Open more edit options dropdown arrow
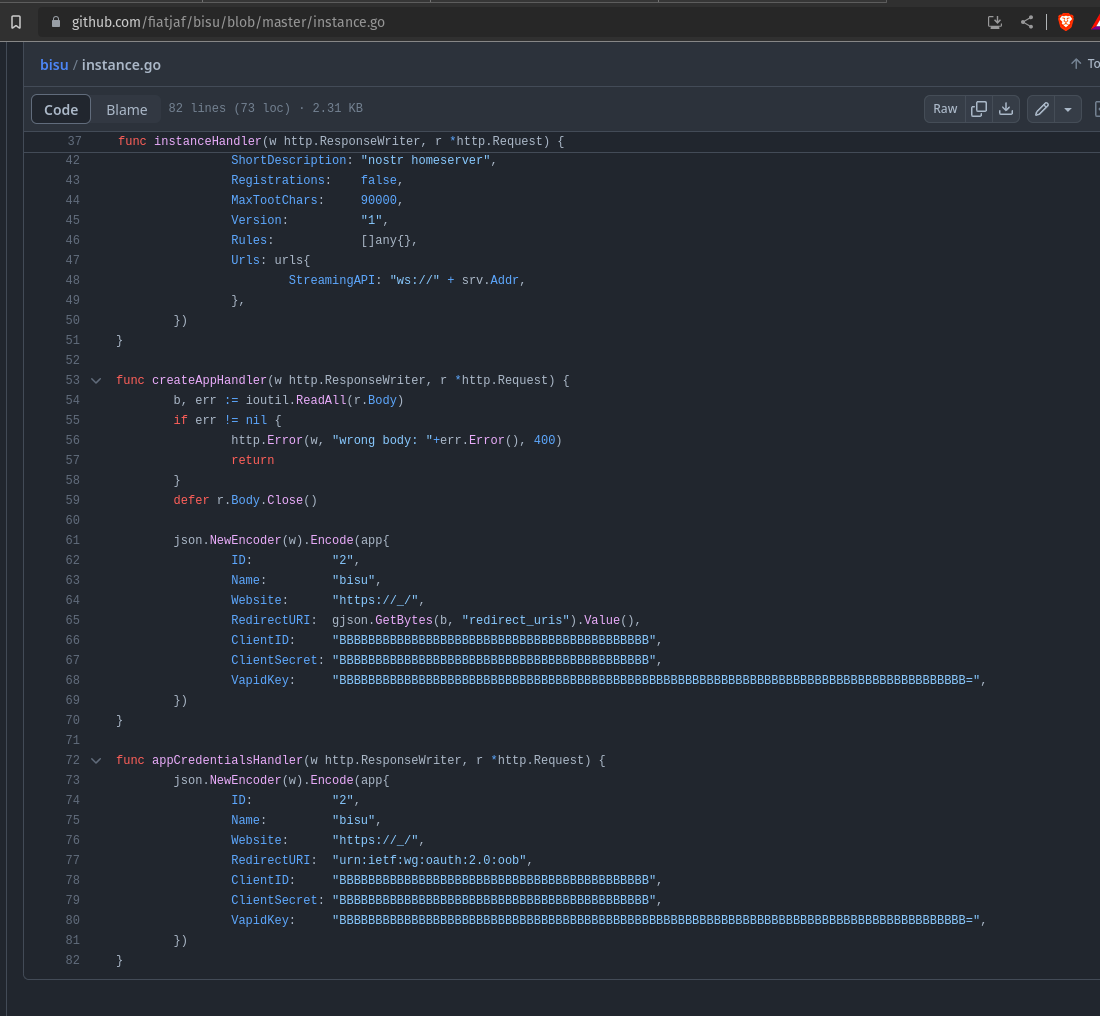This screenshot has height=1016, width=1100. pos(1068,109)
